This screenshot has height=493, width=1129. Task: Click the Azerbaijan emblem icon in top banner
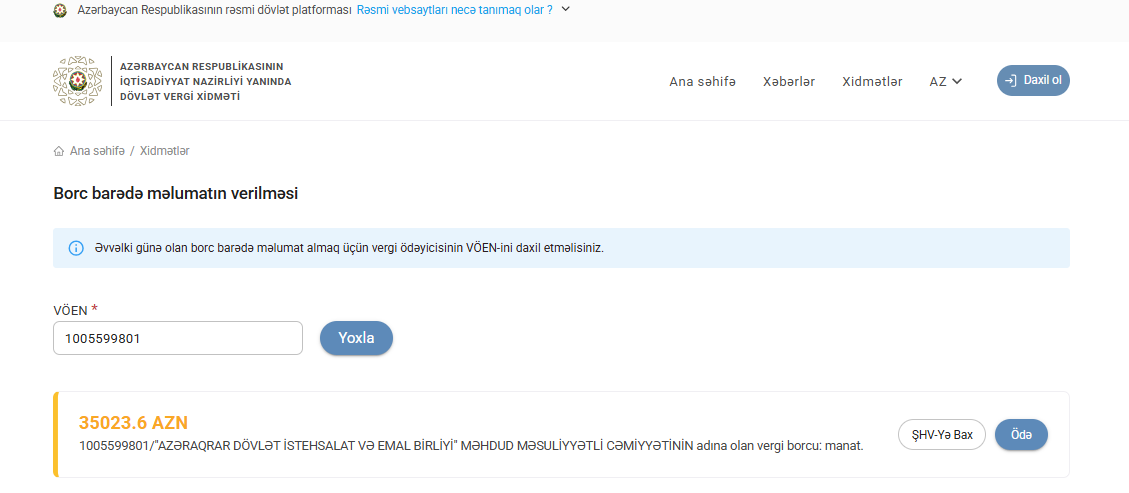click(60, 10)
